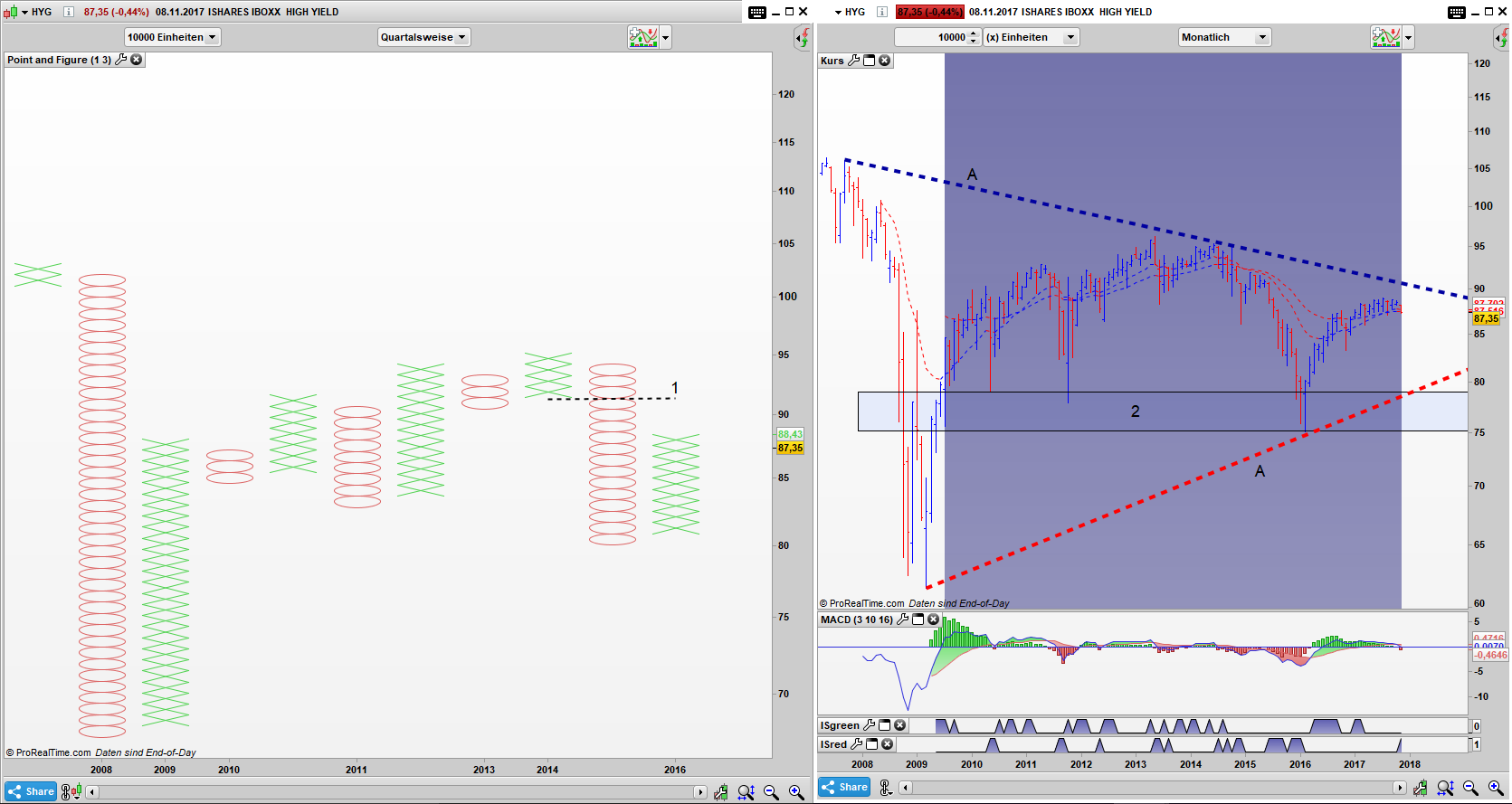Open HYG menu arrow in right window

(x=838, y=12)
